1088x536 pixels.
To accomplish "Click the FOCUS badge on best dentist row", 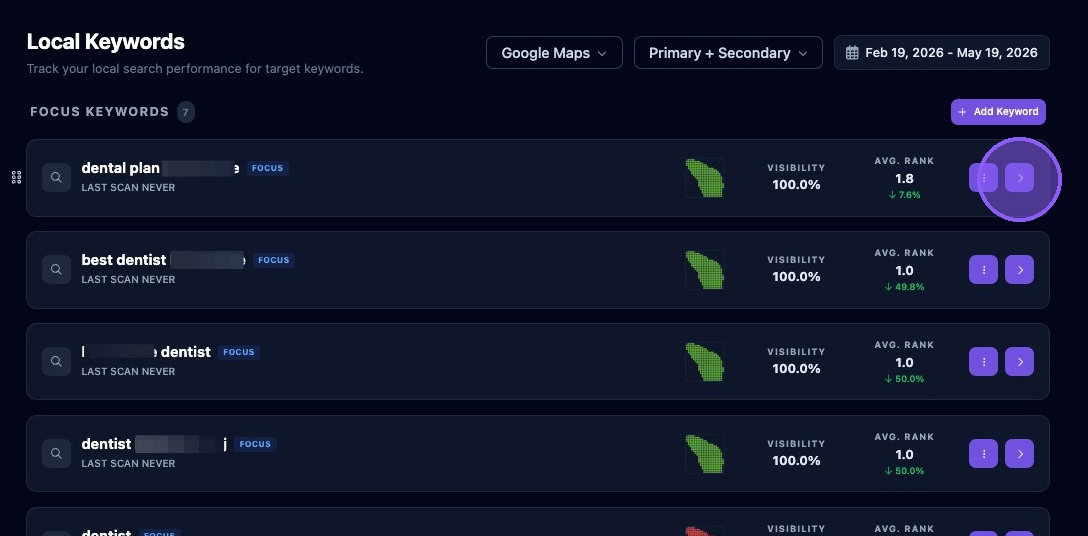I will click(273, 260).
